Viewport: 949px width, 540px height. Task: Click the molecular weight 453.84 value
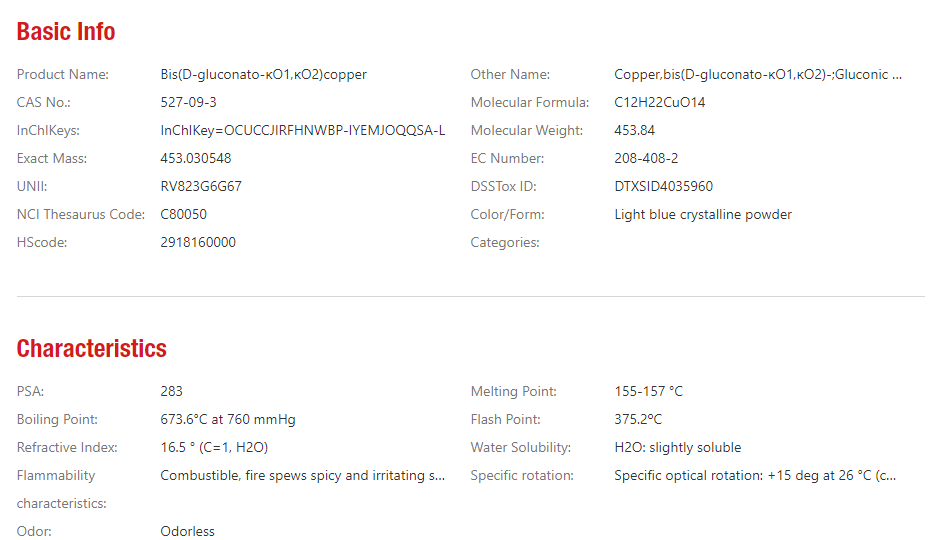tap(634, 130)
